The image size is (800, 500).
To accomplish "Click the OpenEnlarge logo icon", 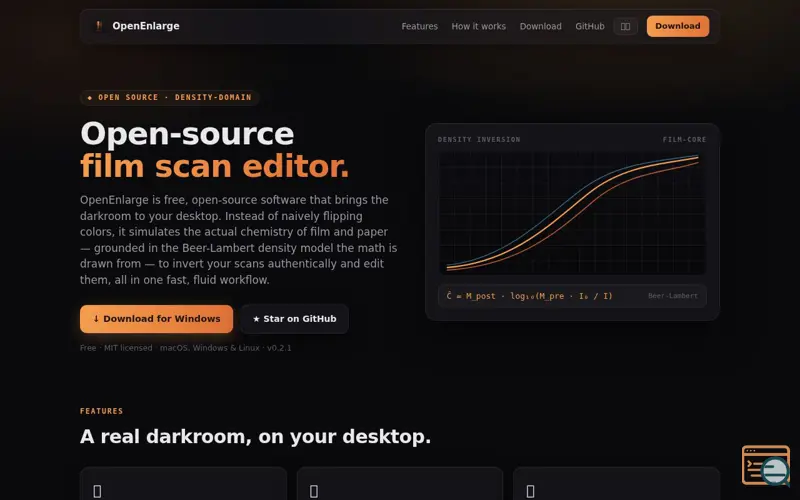I will [x=99, y=26].
